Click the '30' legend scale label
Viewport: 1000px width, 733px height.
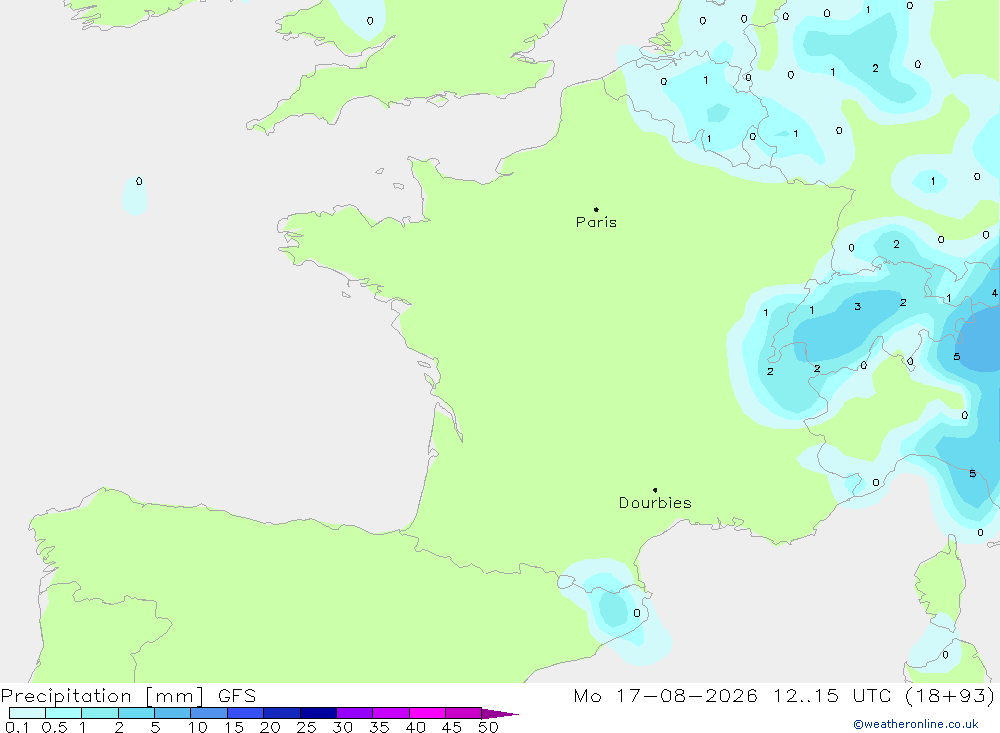tap(343, 727)
